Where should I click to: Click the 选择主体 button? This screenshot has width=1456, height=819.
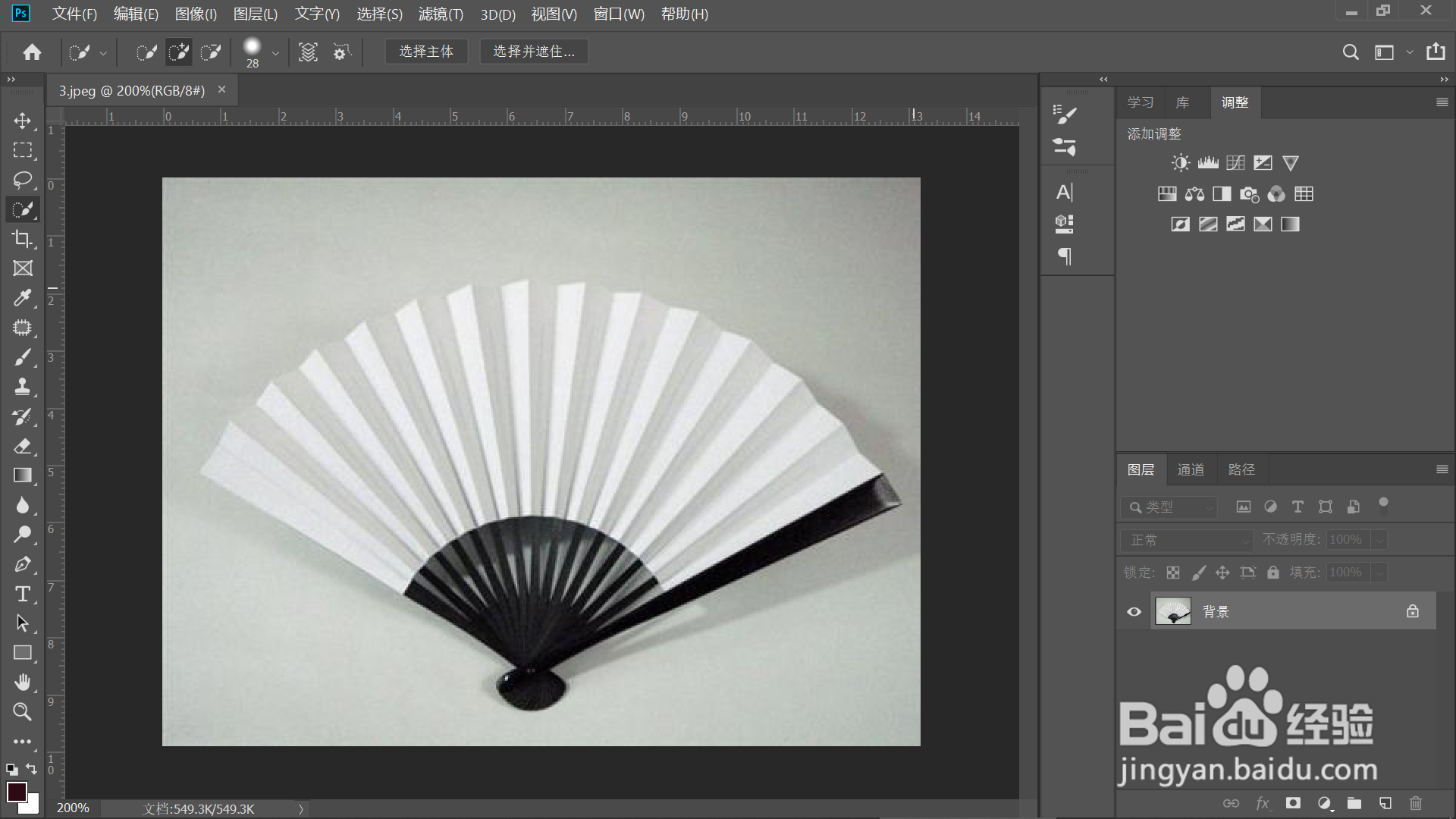426,52
